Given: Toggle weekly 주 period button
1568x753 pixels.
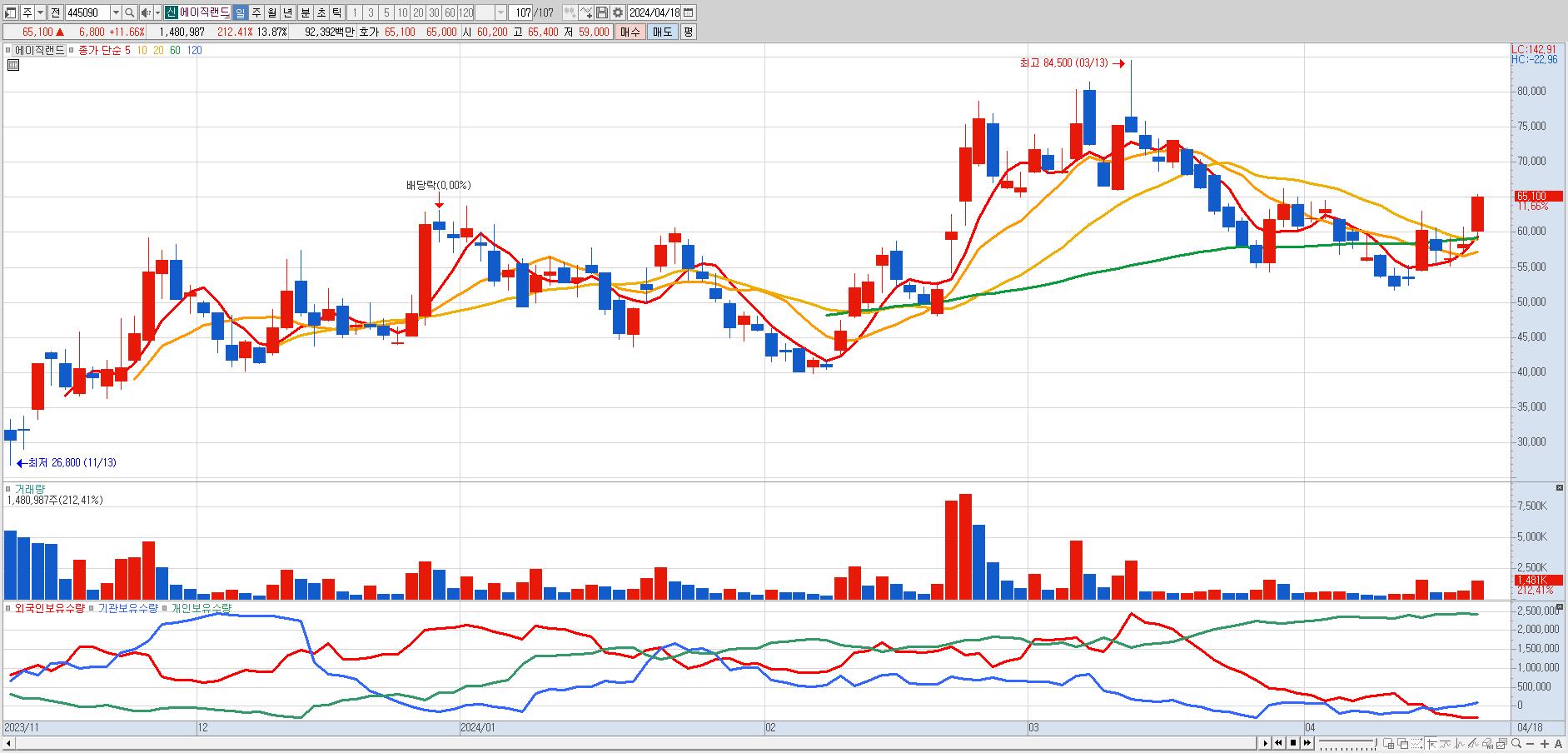Looking at the screenshot, I should (256, 12).
